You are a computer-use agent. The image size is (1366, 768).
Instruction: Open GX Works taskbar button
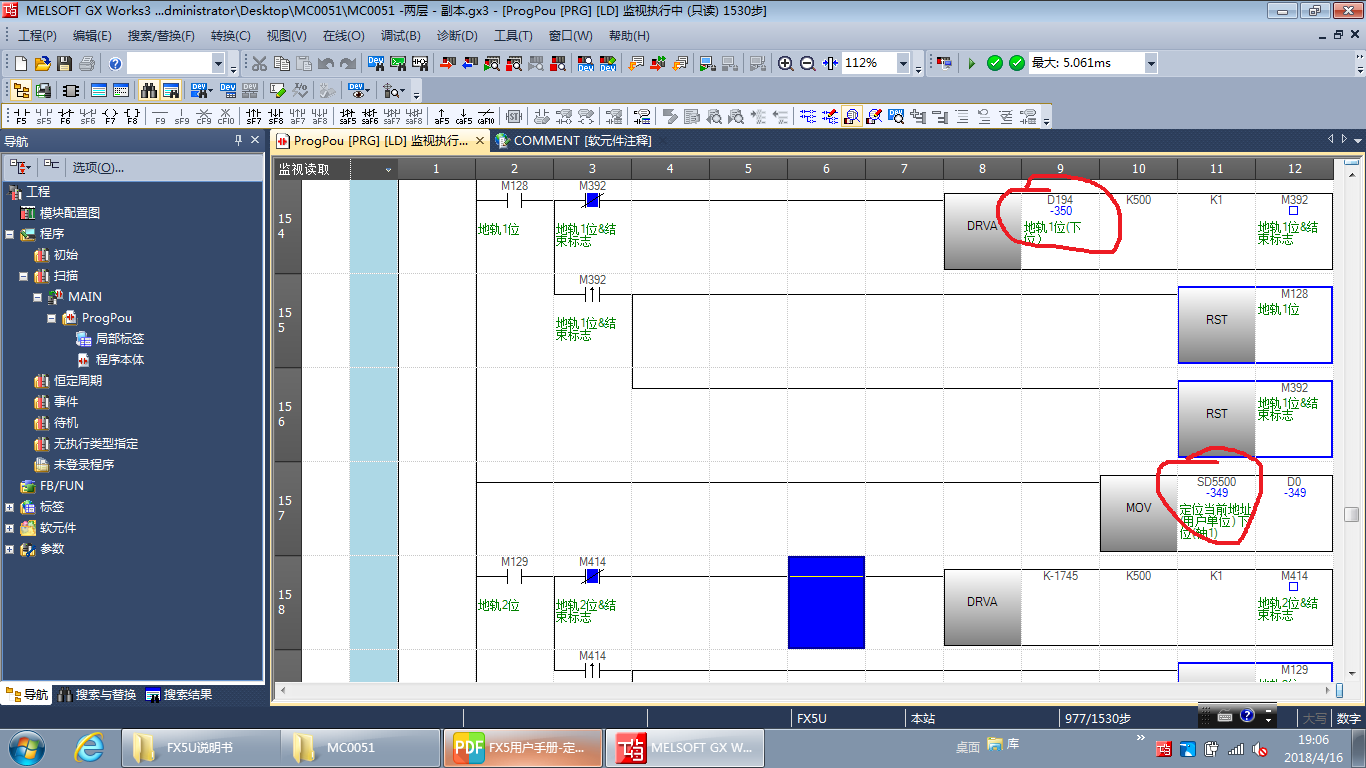tap(688, 748)
